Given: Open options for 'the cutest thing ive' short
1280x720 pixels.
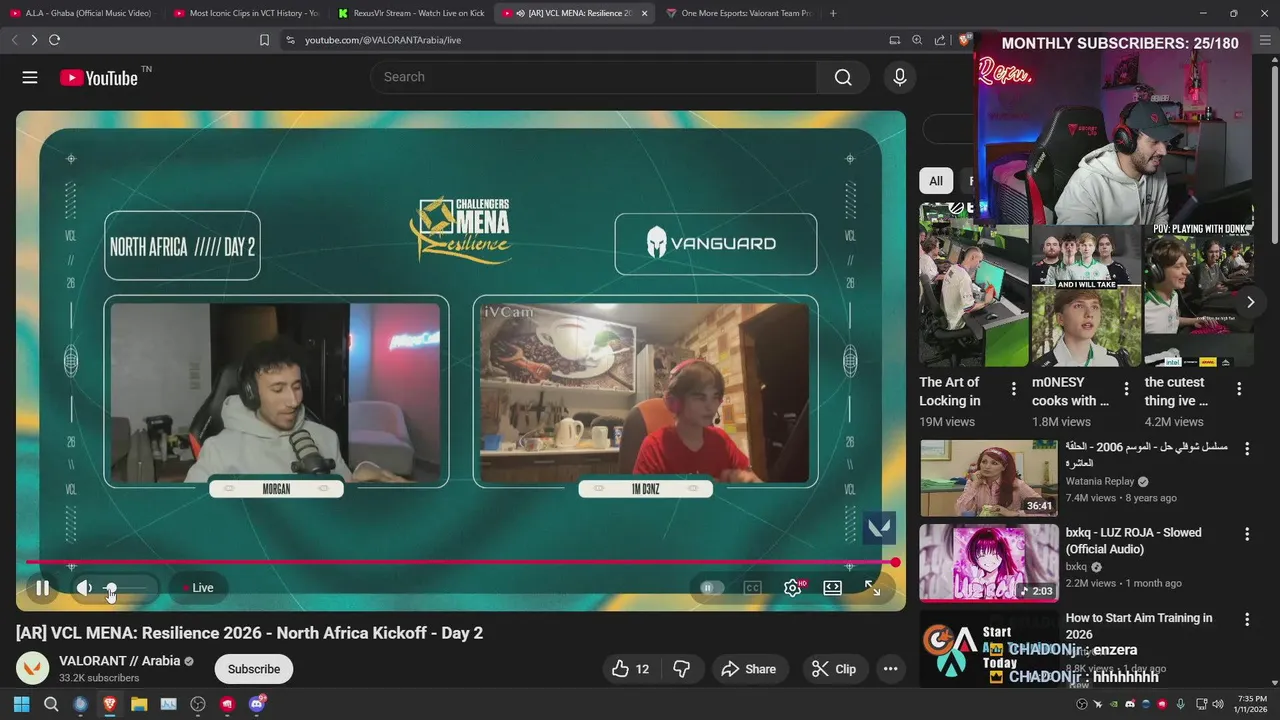Looking at the screenshot, I should pyautogui.click(x=1239, y=389).
